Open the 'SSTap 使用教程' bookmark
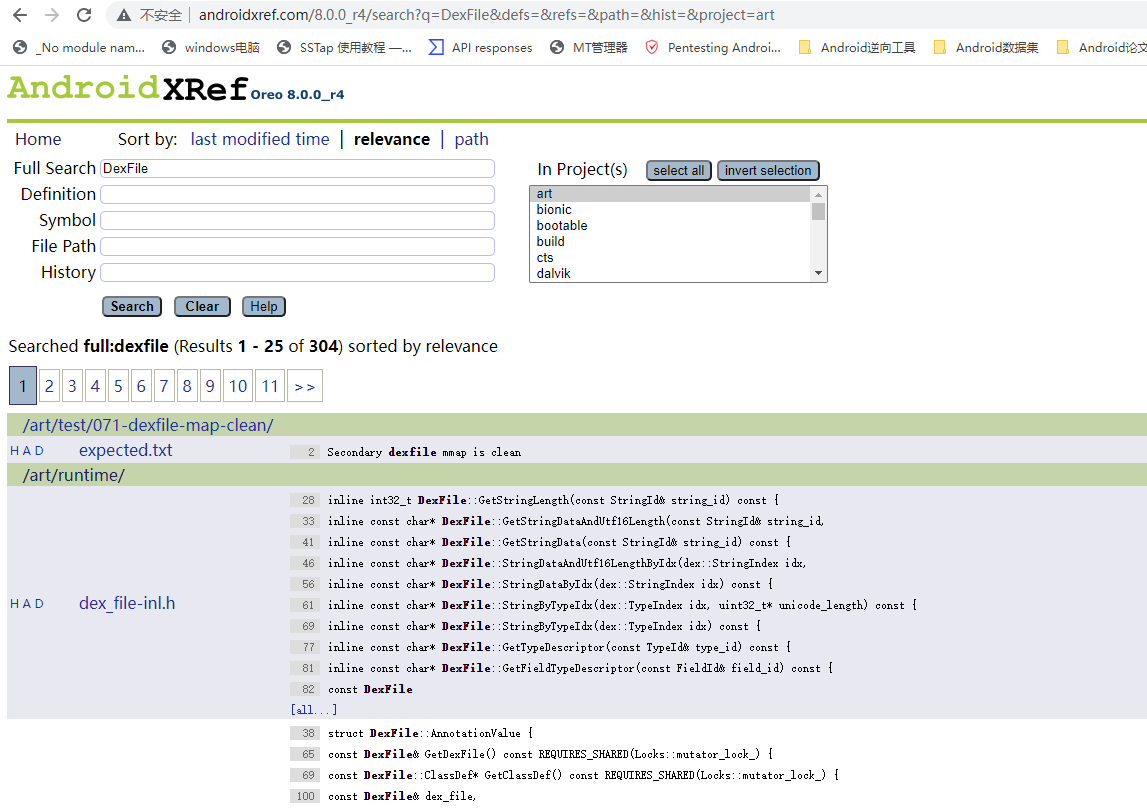This screenshot has width=1147, height=810. [345, 48]
